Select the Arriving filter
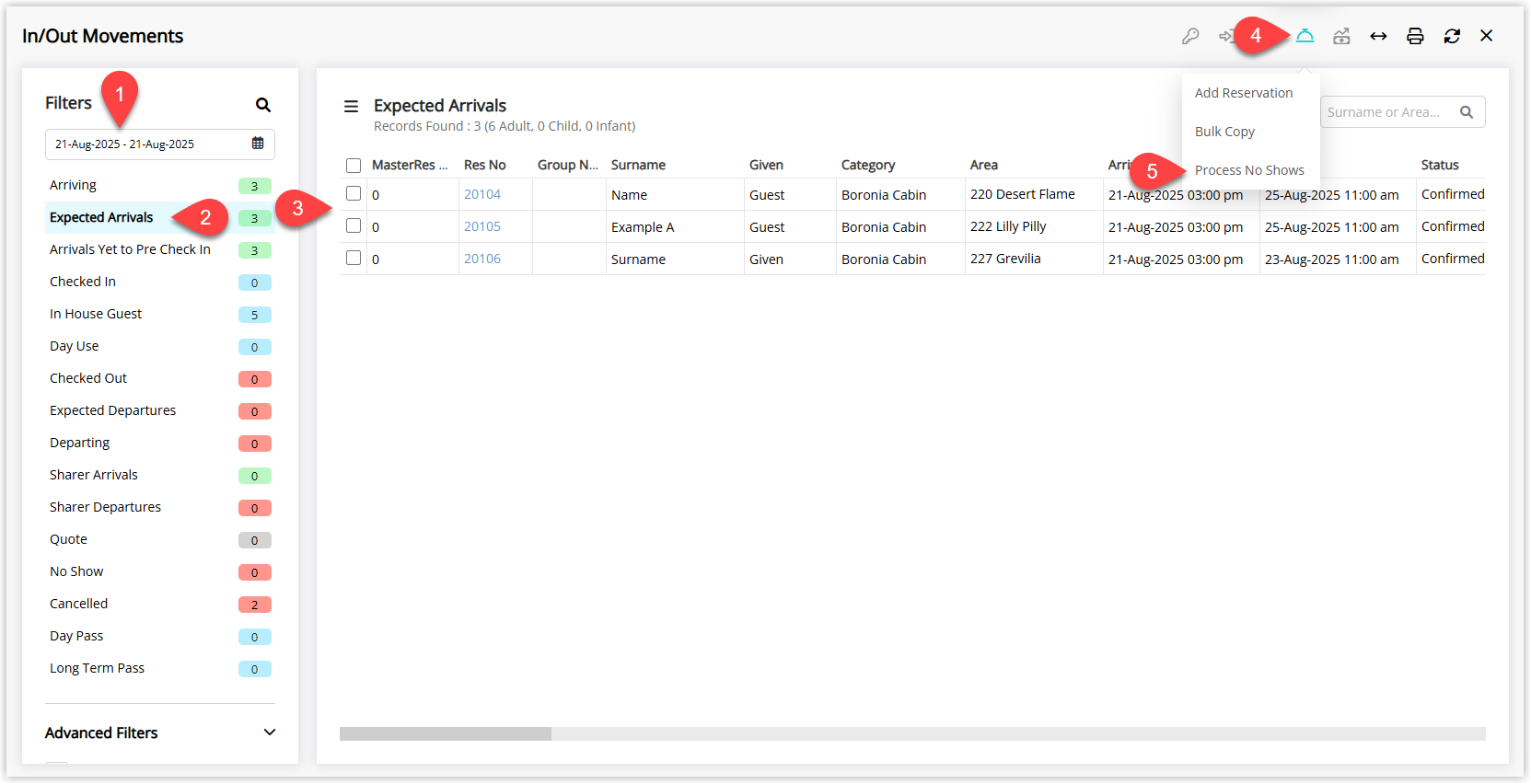1531x784 pixels. pos(160,185)
